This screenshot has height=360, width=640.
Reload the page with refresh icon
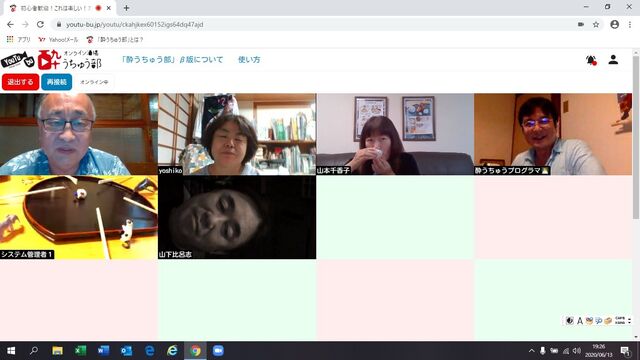(x=40, y=24)
